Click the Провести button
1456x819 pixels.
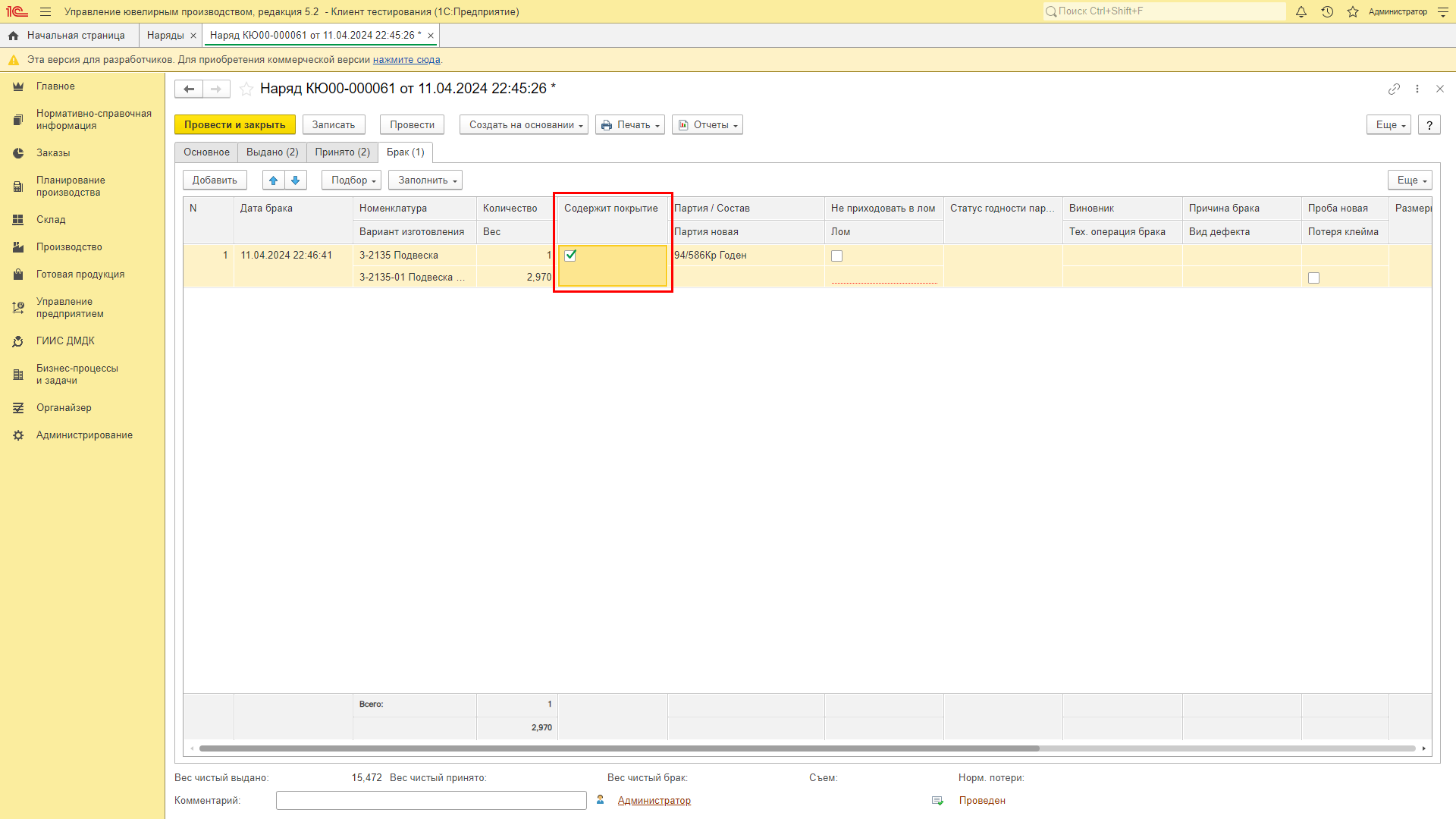pyautogui.click(x=413, y=125)
